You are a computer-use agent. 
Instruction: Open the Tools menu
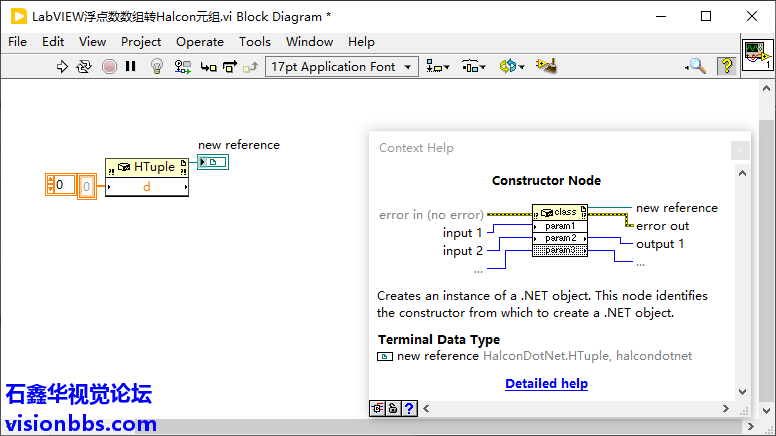coord(254,42)
